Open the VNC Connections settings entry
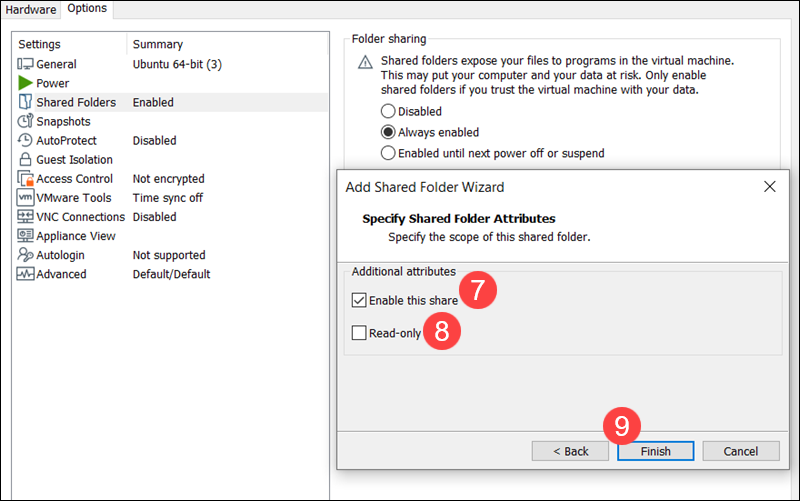 (80, 217)
